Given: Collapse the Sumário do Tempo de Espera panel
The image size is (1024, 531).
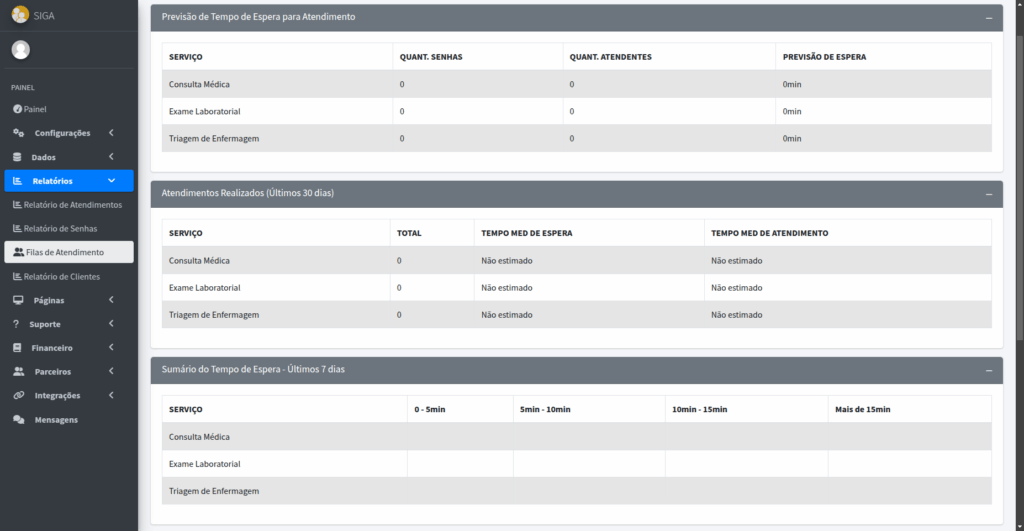Looking at the screenshot, I should point(989,371).
